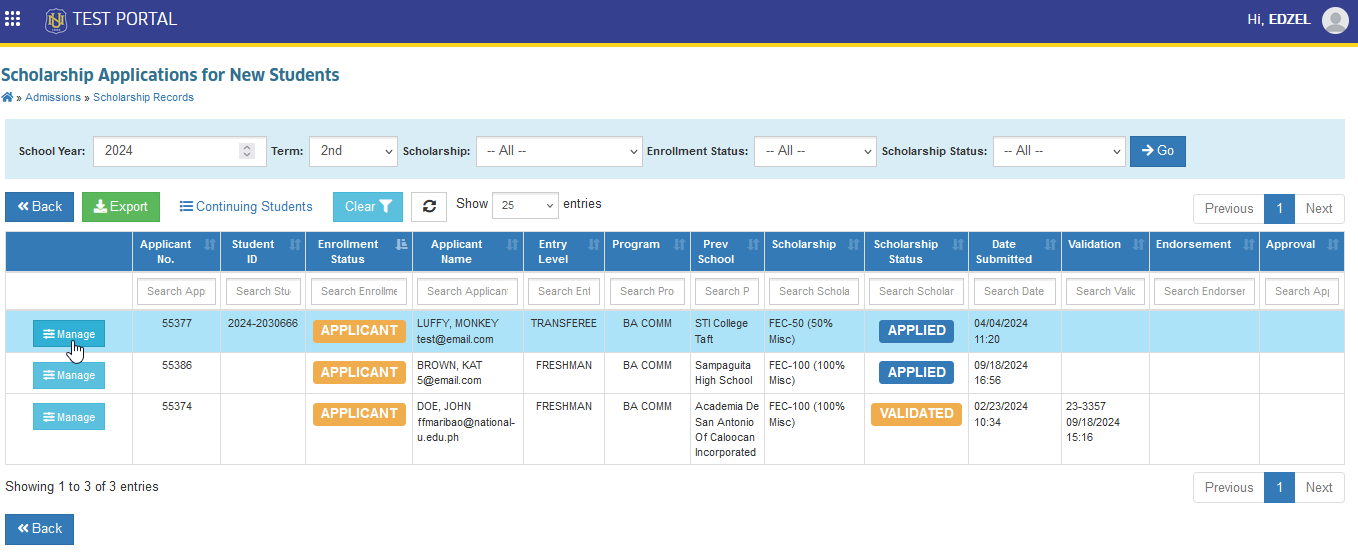
Task: Focus the Search Date Submitted field
Action: coord(1015,291)
